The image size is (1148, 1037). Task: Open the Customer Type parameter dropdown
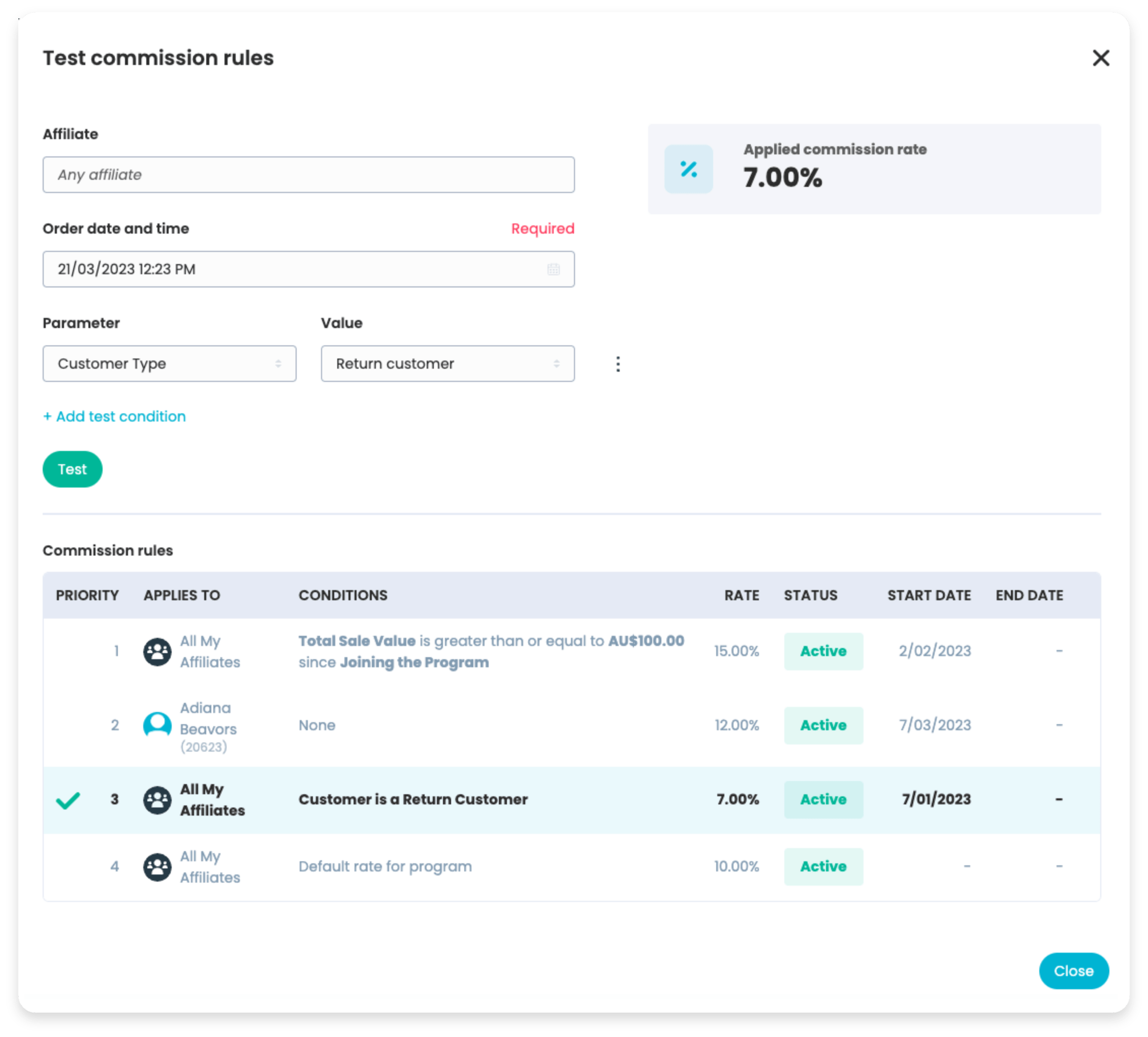[x=169, y=364]
